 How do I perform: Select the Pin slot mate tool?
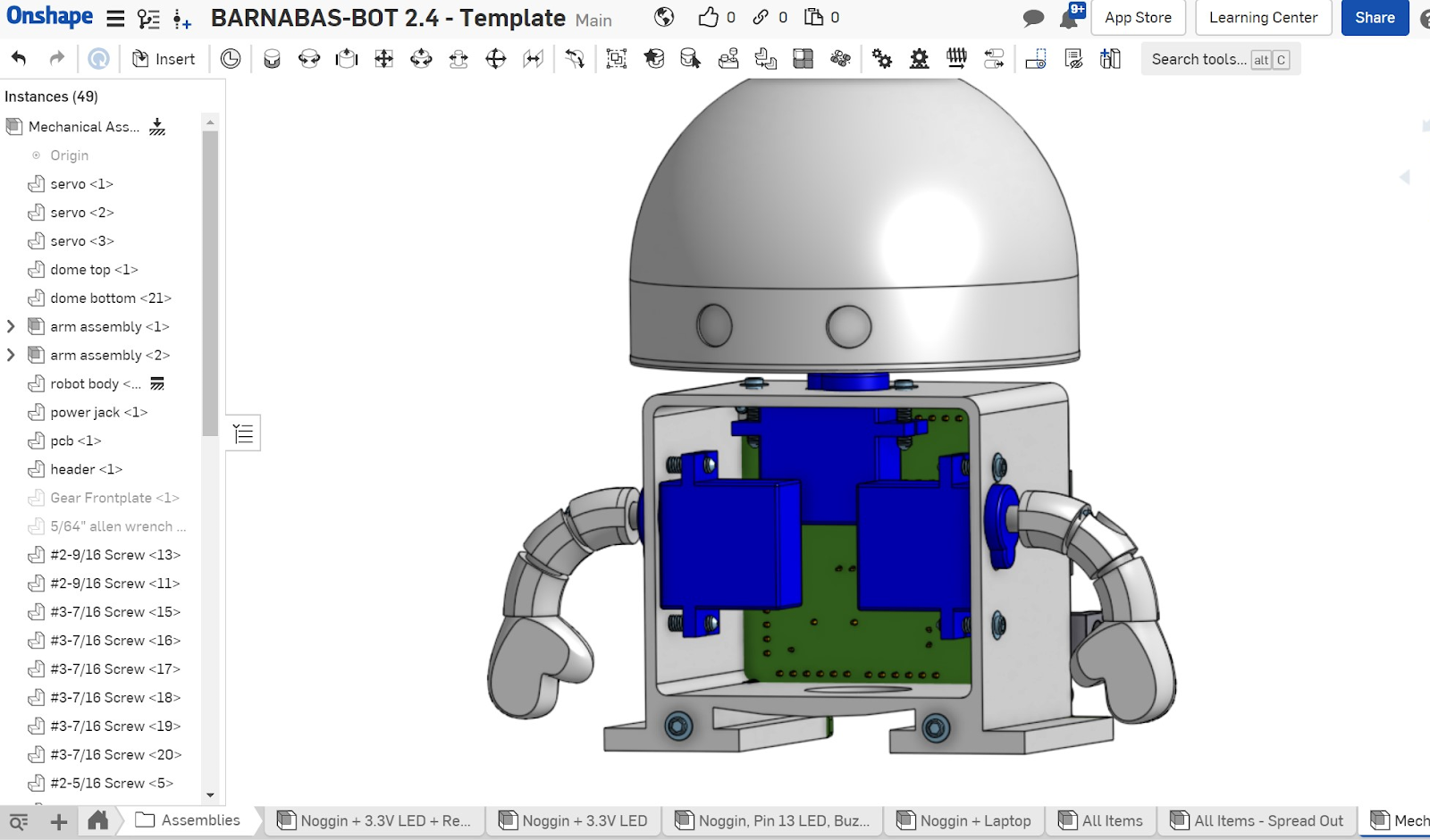458,59
